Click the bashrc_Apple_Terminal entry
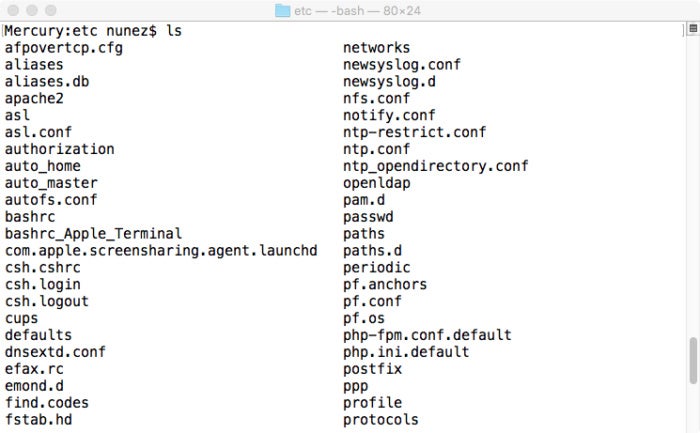 [x=93, y=234]
